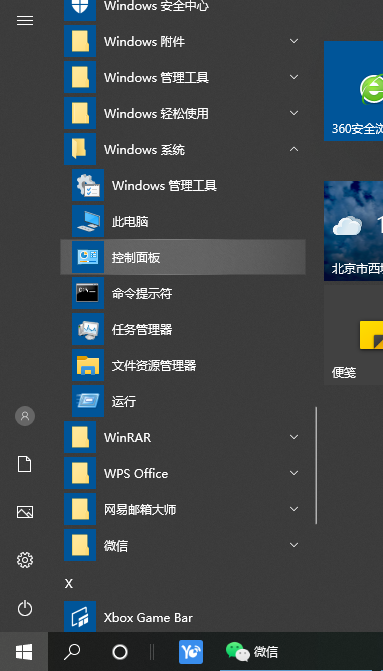Open the 北京市 weather tile
This screenshot has height=671, width=383.
click(353, 231)
